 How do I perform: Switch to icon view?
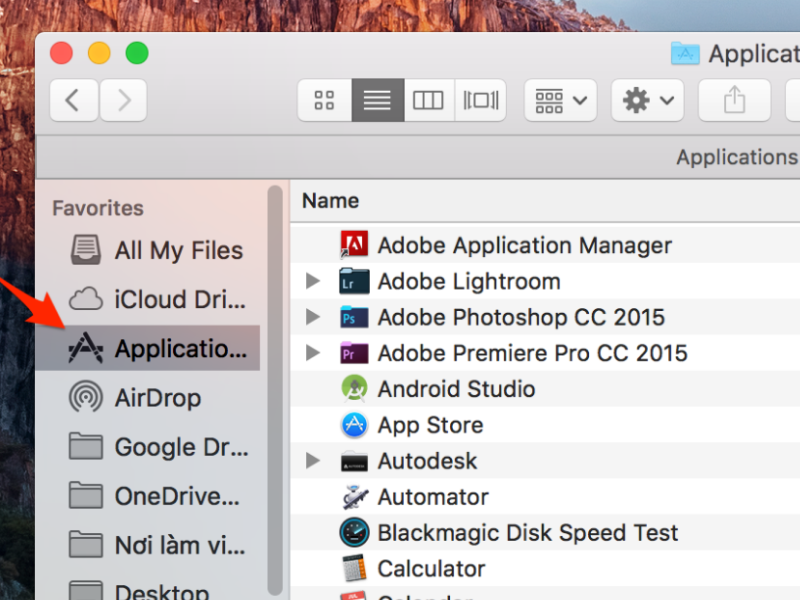click(324, 100)
